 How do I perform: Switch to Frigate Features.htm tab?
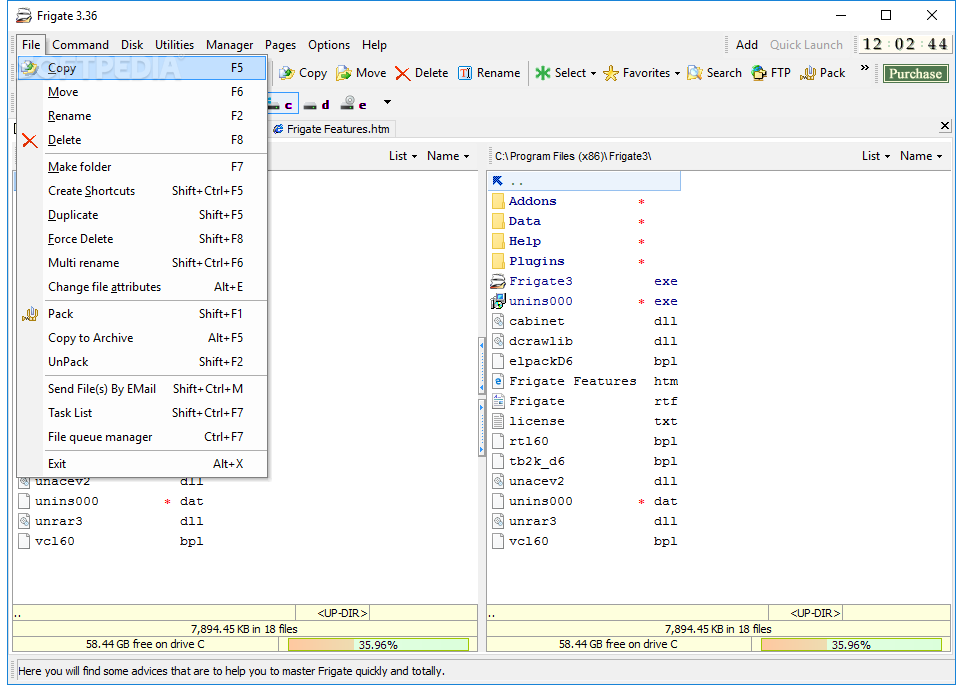coord(332,129)
